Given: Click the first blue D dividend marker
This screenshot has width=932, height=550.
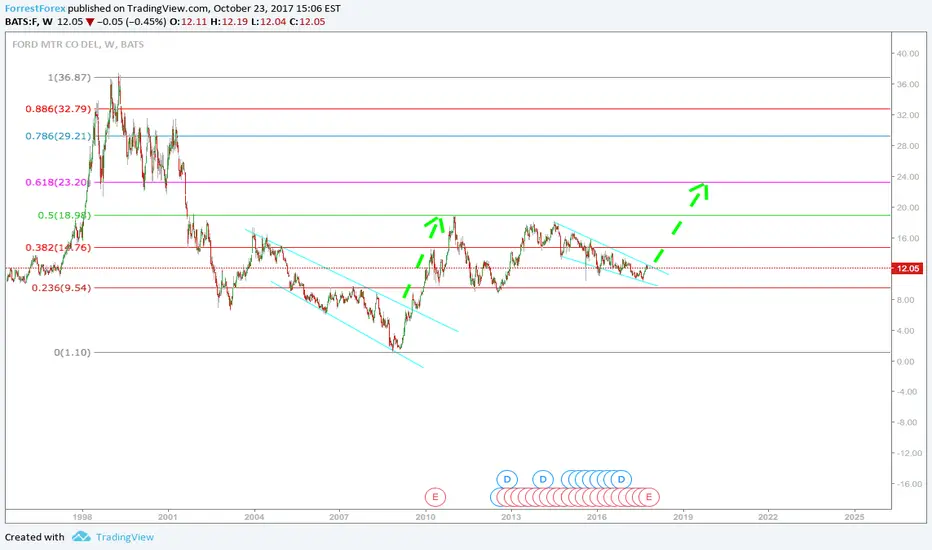Looking at the screenshot, I should click(507, 479).
